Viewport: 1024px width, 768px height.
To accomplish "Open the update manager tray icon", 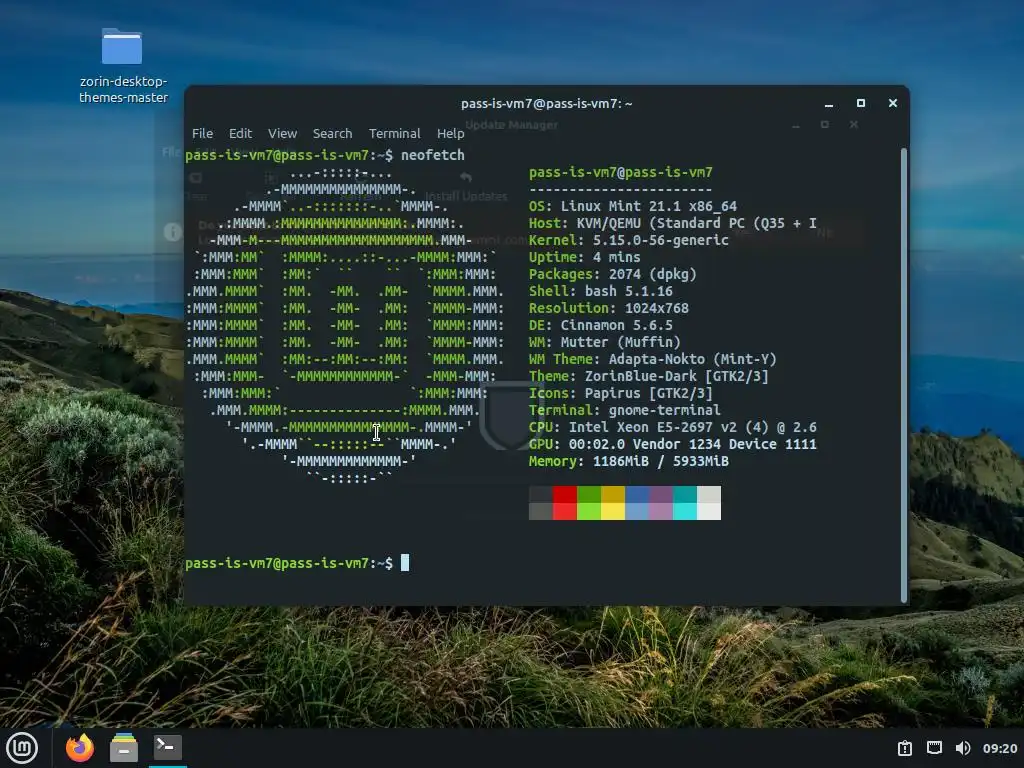I will tap(904, 748).
